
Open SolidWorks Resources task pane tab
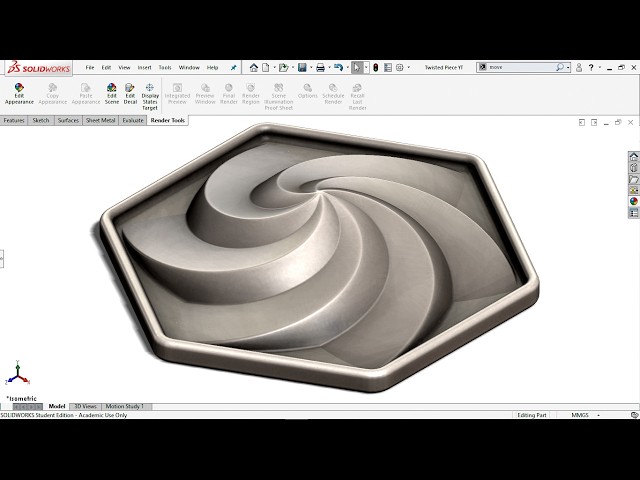(x=633, y=157)
